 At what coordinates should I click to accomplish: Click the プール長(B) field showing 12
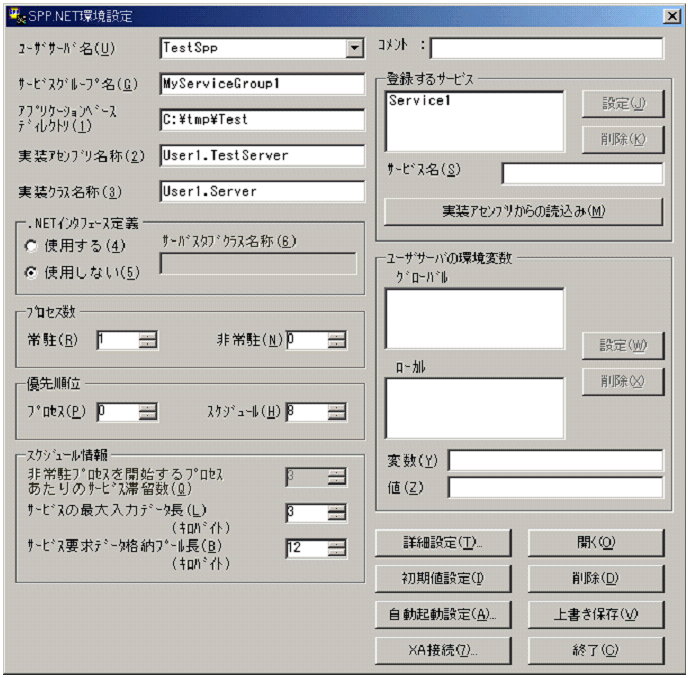307,548
